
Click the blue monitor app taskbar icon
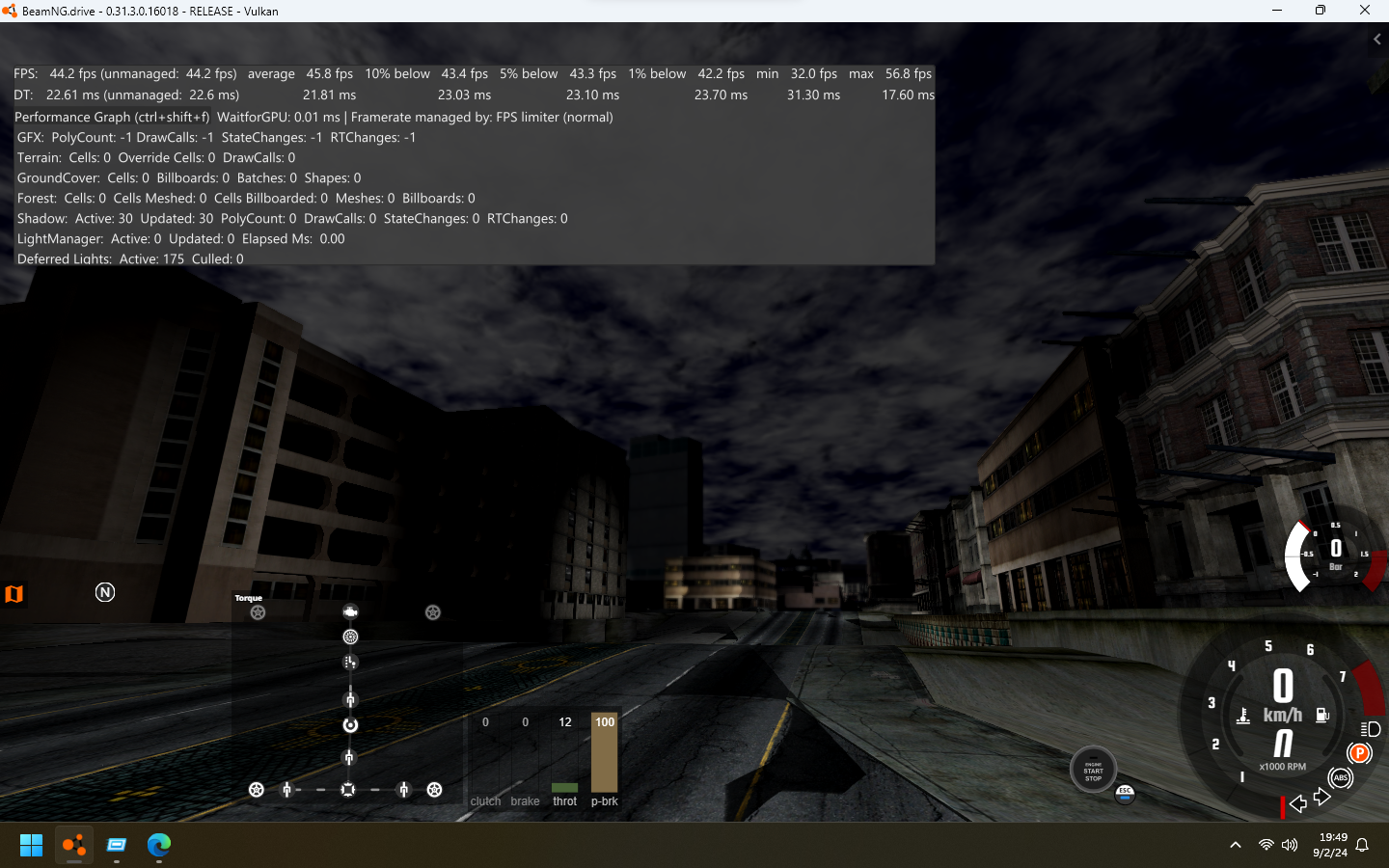117,845
